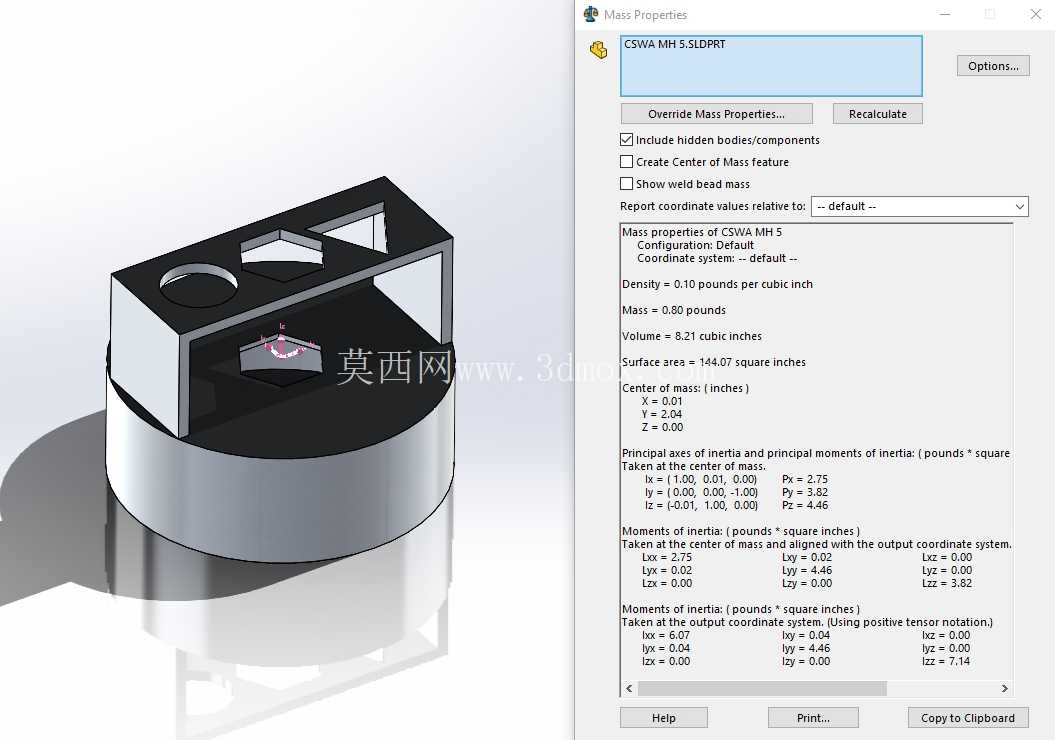Click the 'Ixx = 6.07' inertia value
This screenshot has width=1055, height=740.
pos(665,635)
